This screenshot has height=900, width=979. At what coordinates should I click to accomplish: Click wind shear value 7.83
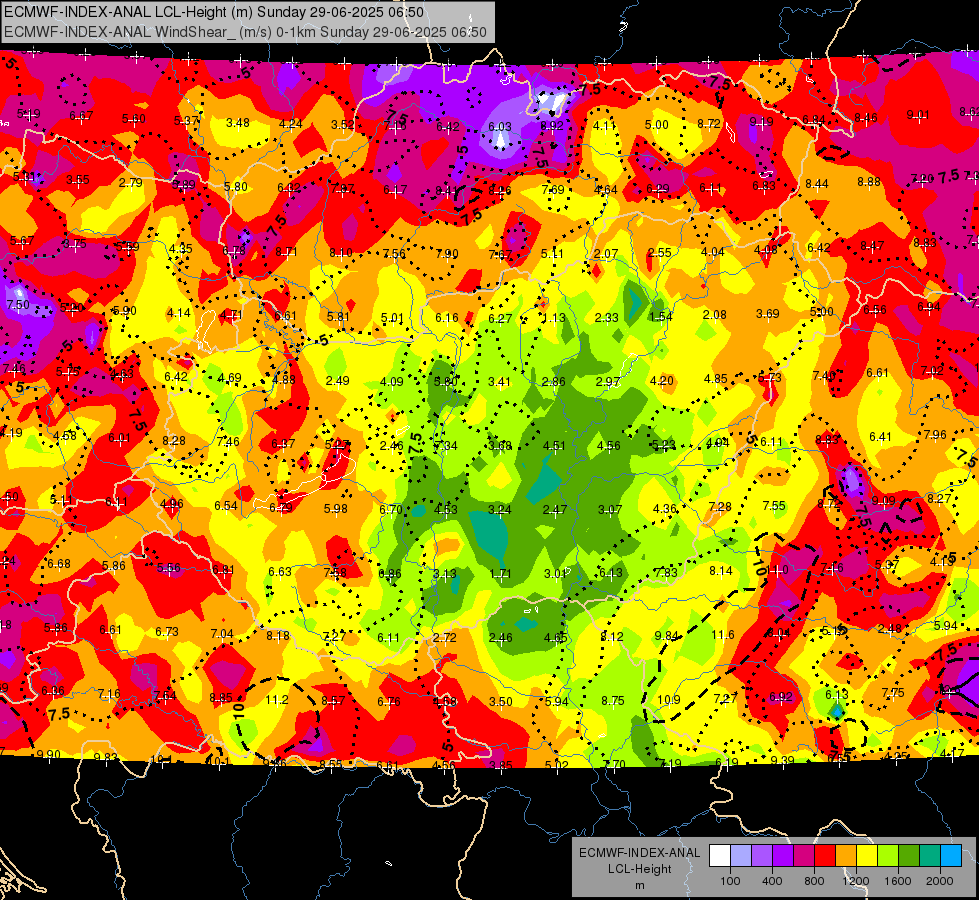[x=666, y=573]
